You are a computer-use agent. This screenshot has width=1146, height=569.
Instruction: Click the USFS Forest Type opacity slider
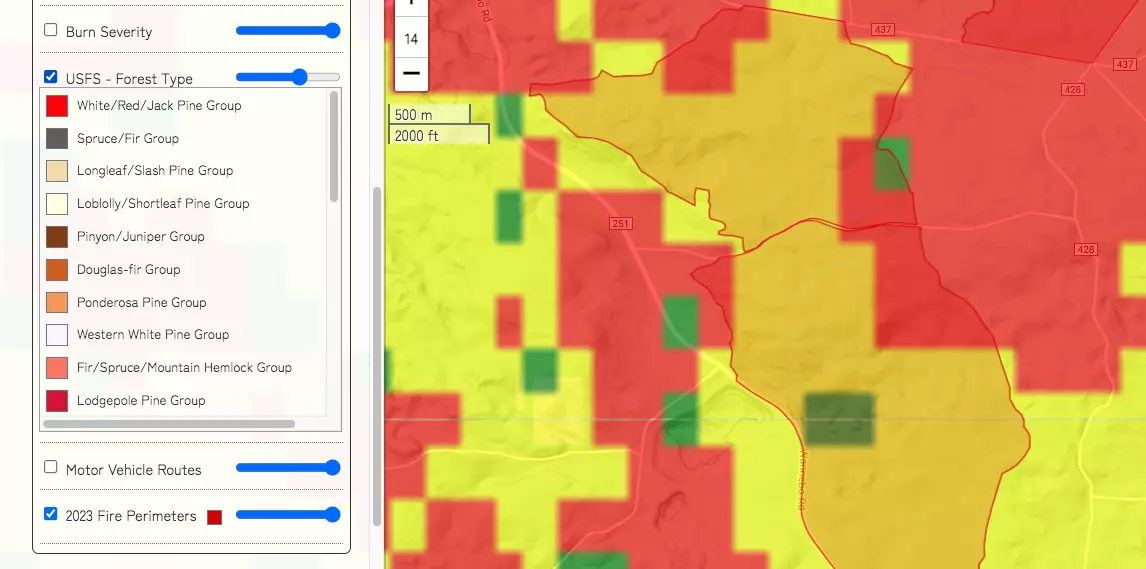pos(288,77)
